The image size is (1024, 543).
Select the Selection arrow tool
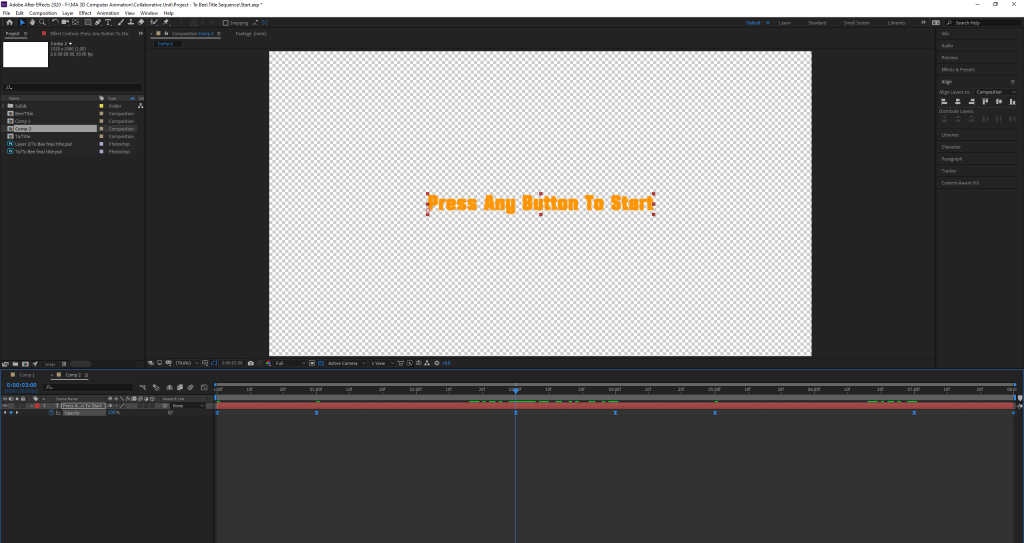click(22, 22)
